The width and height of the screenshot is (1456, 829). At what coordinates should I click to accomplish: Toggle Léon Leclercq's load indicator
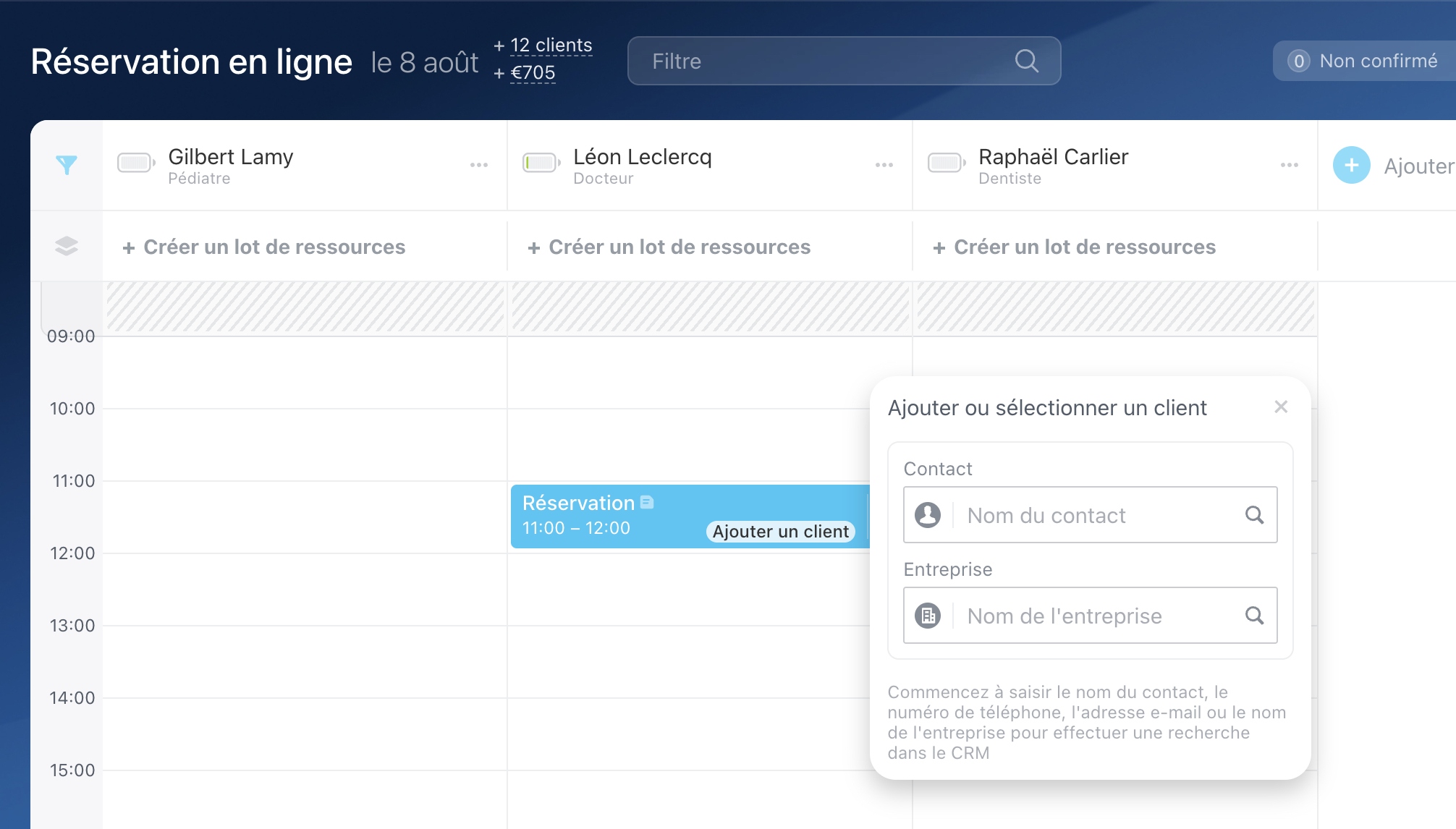click(x=541, y=163)
